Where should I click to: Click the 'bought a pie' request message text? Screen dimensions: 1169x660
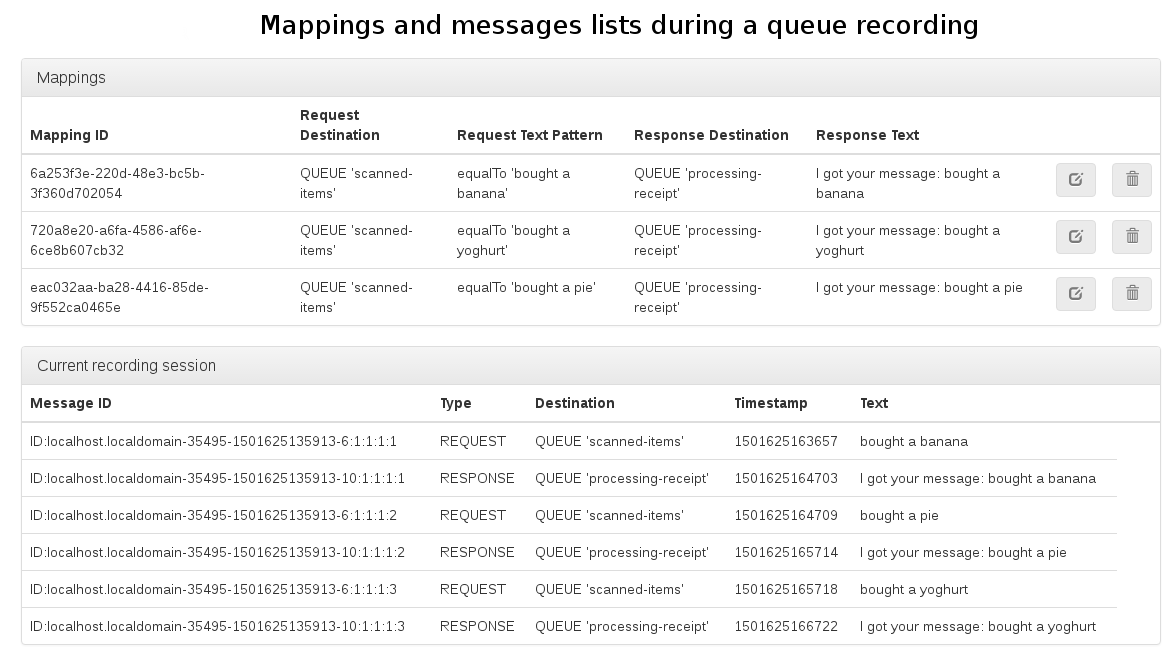click(x=898, y=515)
